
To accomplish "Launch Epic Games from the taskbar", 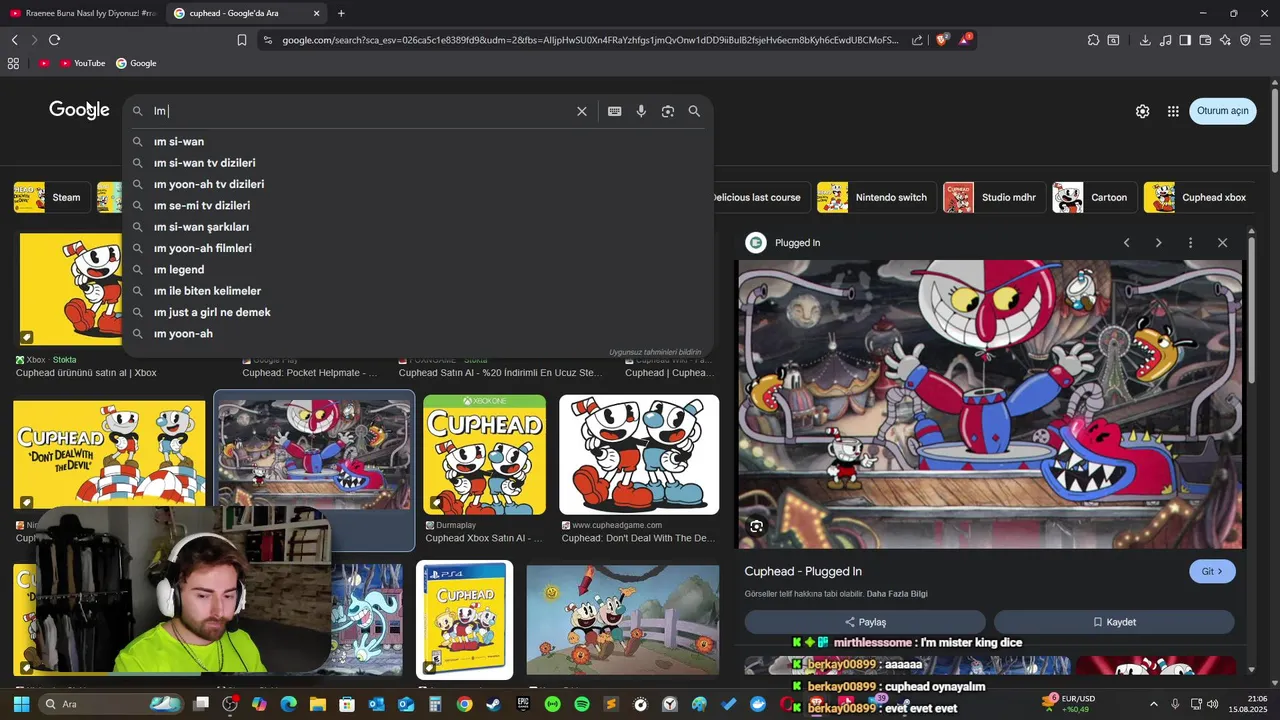I will 523,704.
